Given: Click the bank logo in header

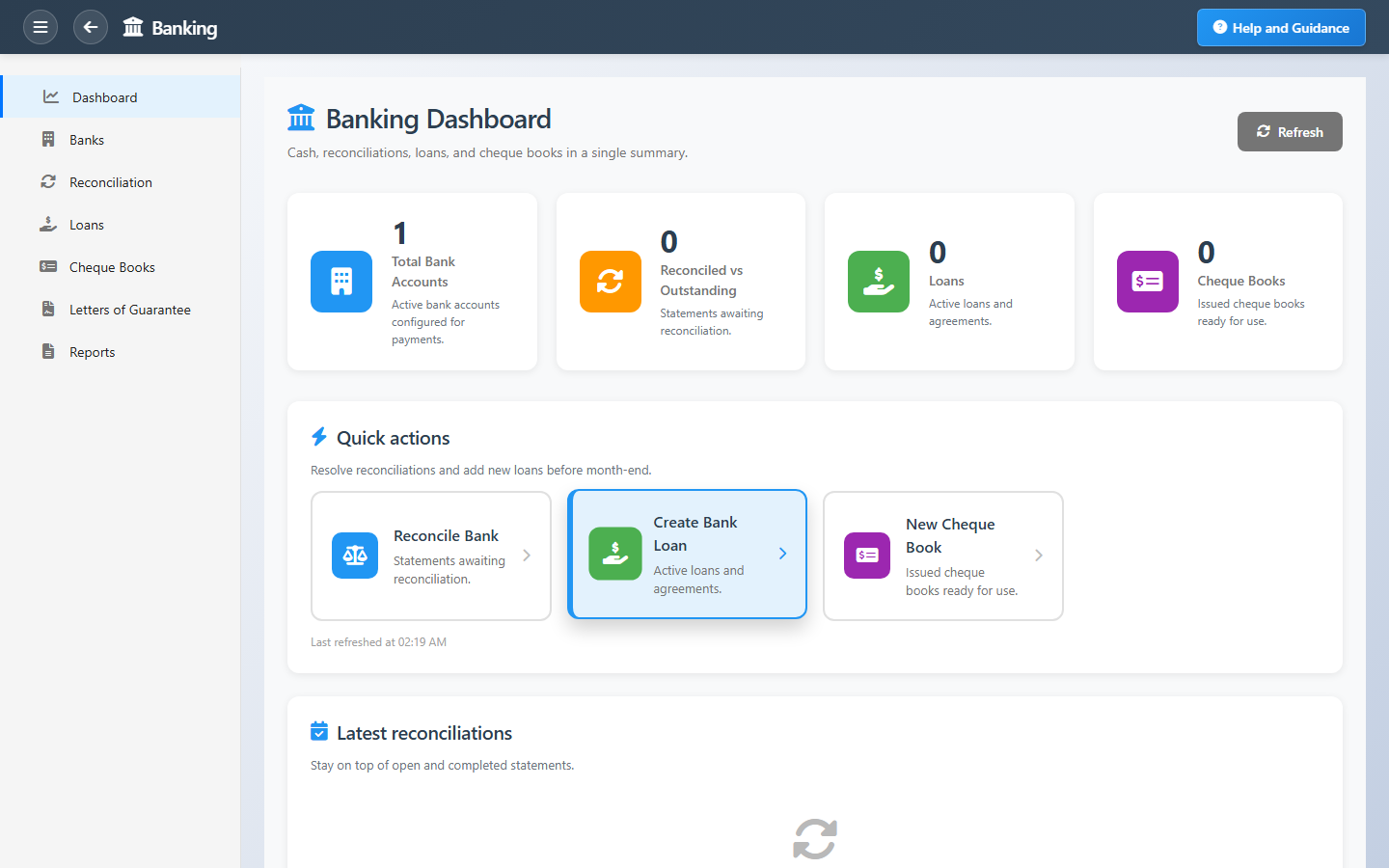Looking at the screenshot, I should tap(133, 27).
